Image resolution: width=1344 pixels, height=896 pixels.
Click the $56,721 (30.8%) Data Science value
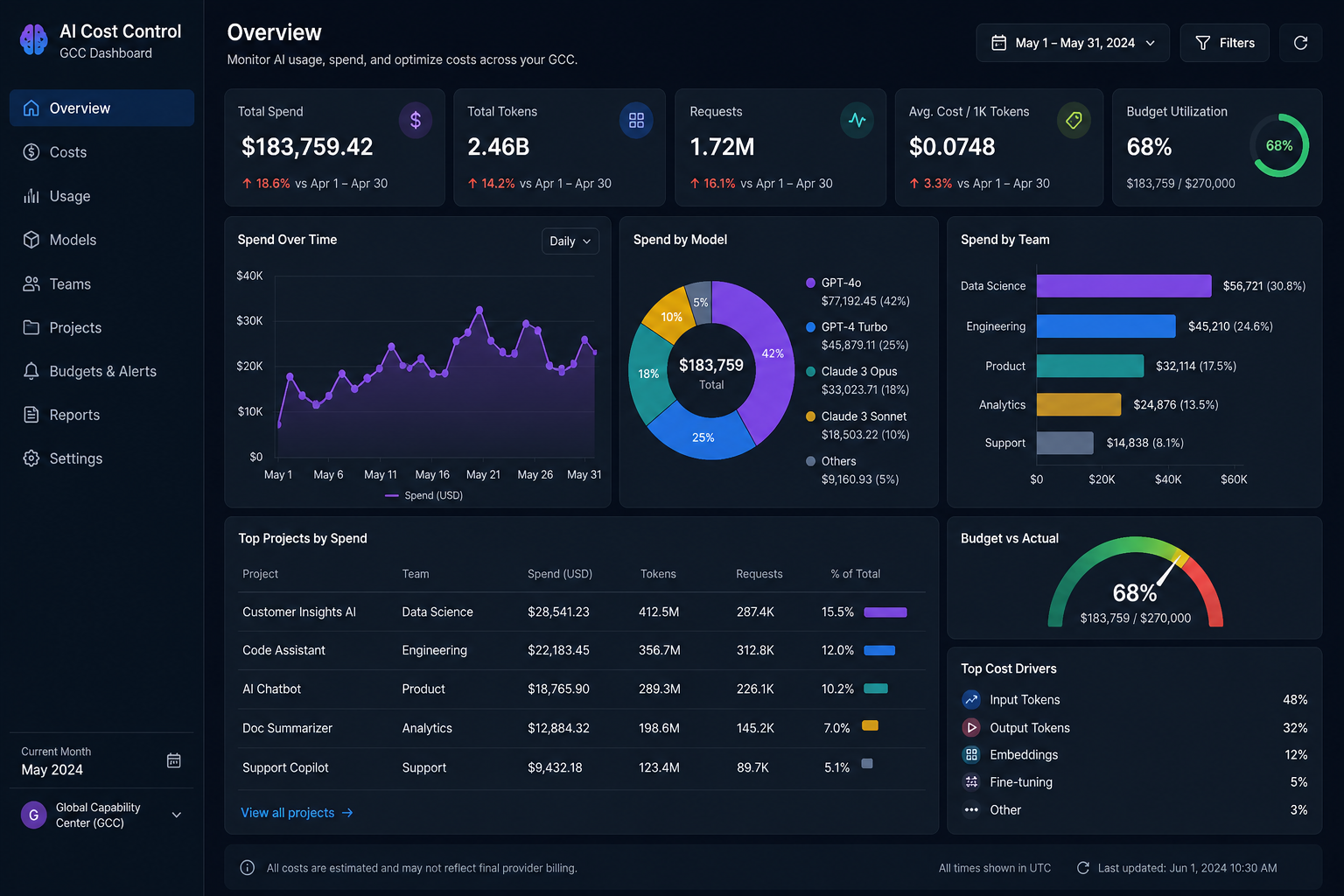[x=1264, y=286]
